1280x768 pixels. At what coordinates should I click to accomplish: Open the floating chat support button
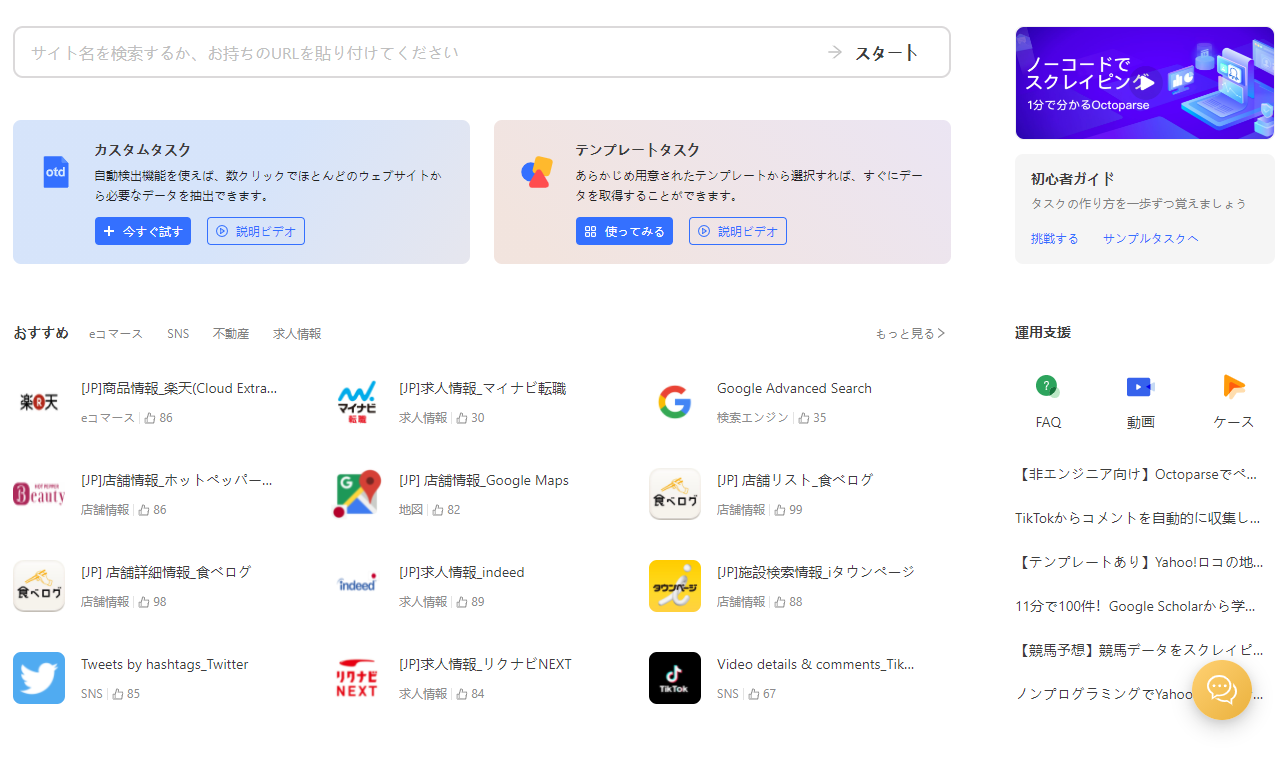pos(1222,690)
